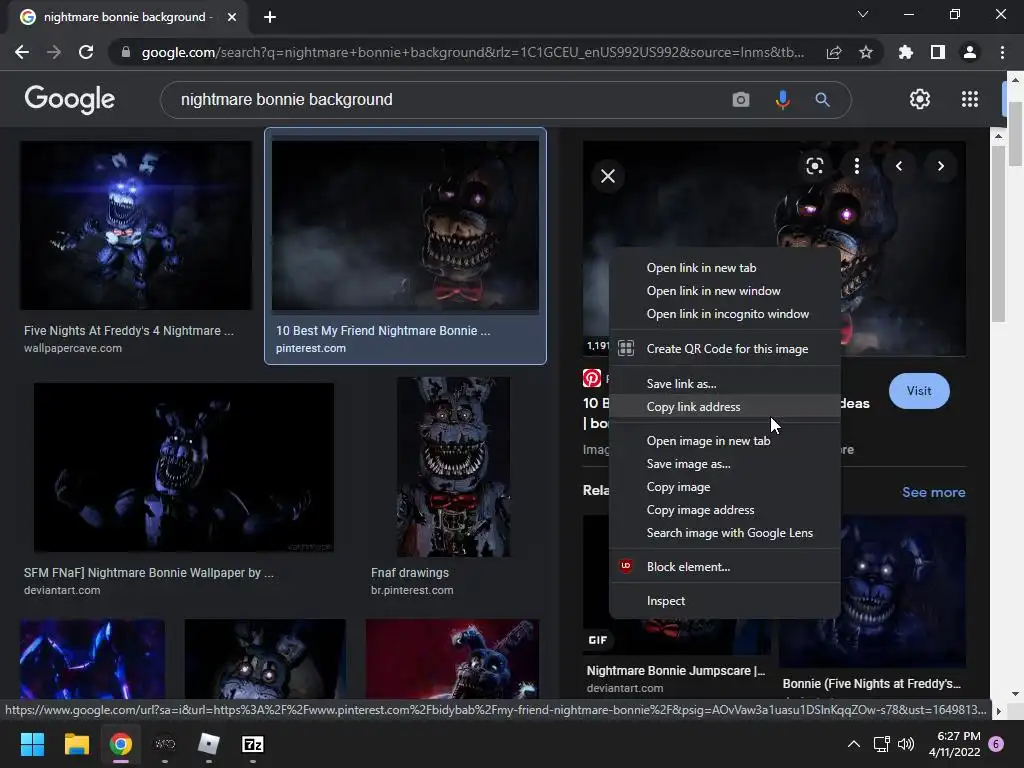Open the Roblox taskbar icon
This screenshot has width=1024, height=768.
click(208, 744)
